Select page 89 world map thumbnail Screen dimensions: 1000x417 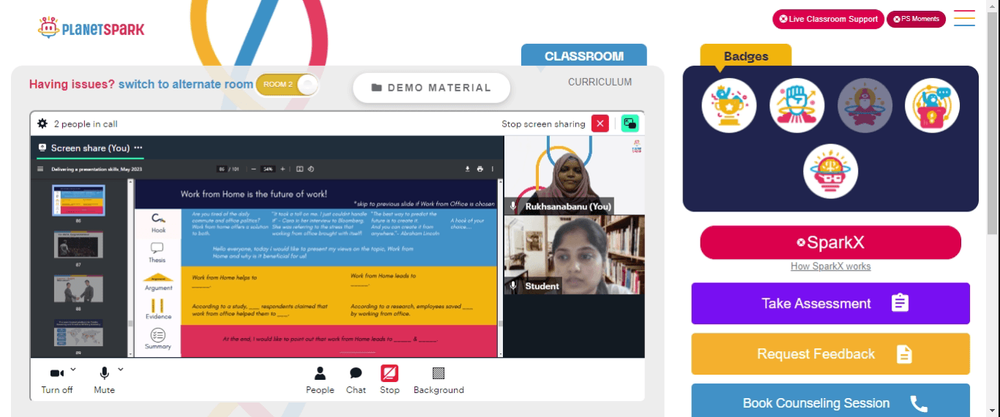(78, 333)
